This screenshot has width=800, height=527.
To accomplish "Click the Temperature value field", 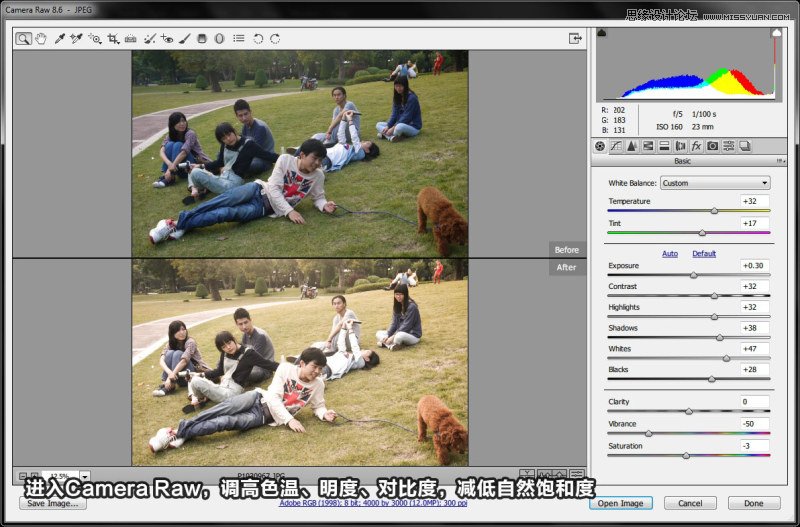I will point(754,201).
